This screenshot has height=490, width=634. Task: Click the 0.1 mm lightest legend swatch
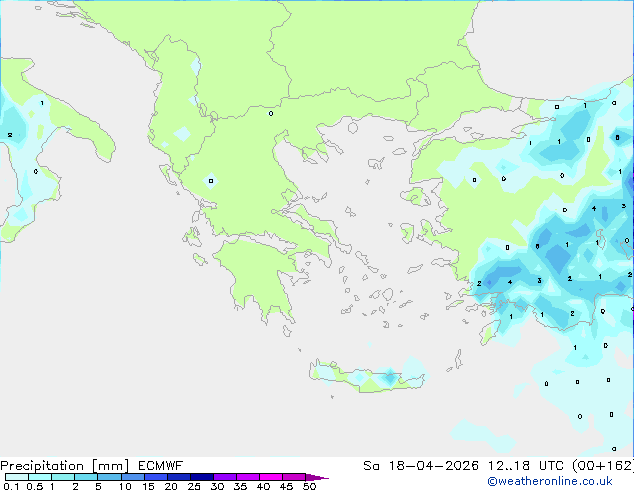17,477
